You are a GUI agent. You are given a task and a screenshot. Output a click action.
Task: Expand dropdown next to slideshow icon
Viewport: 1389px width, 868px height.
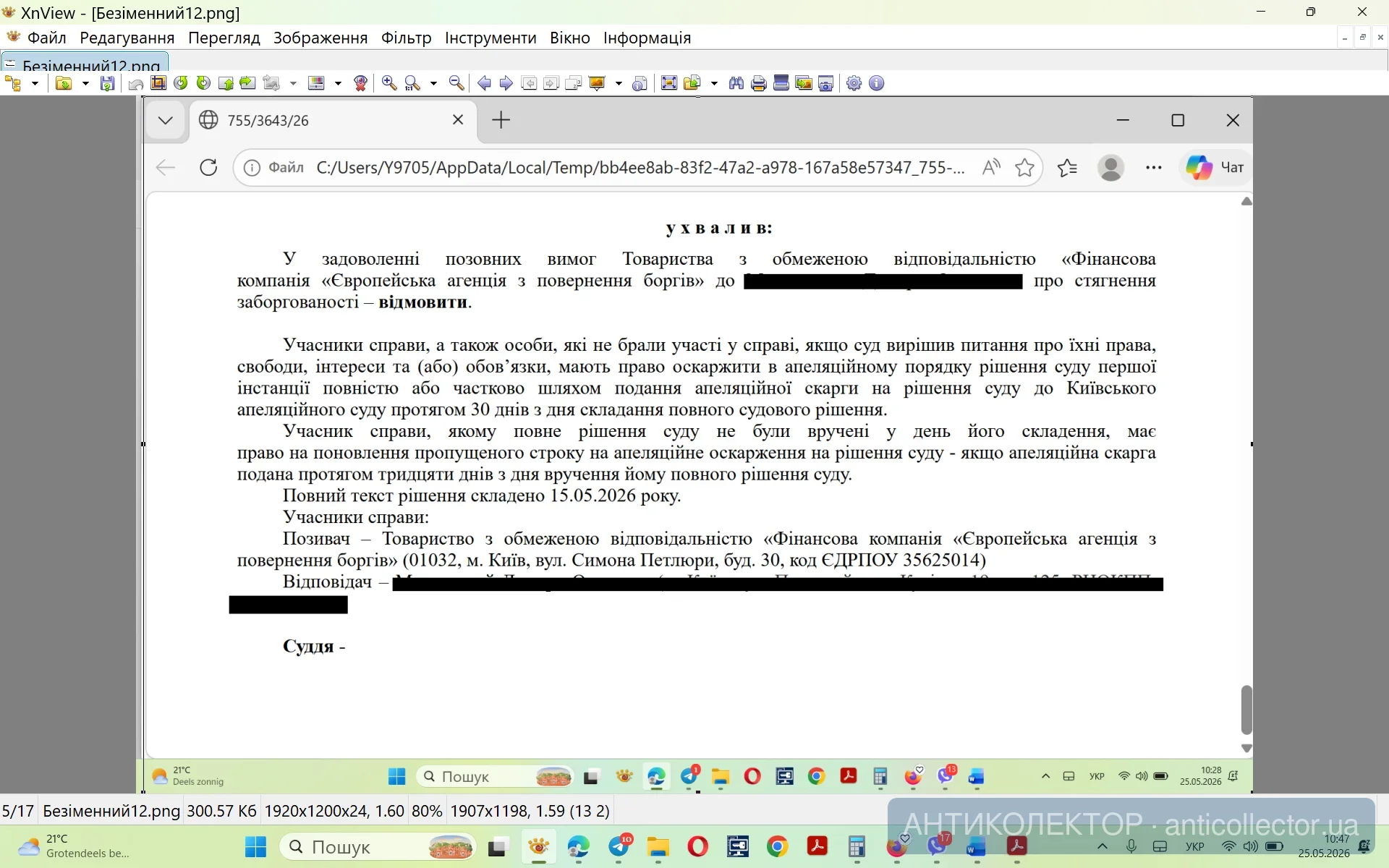click(619, 83)
